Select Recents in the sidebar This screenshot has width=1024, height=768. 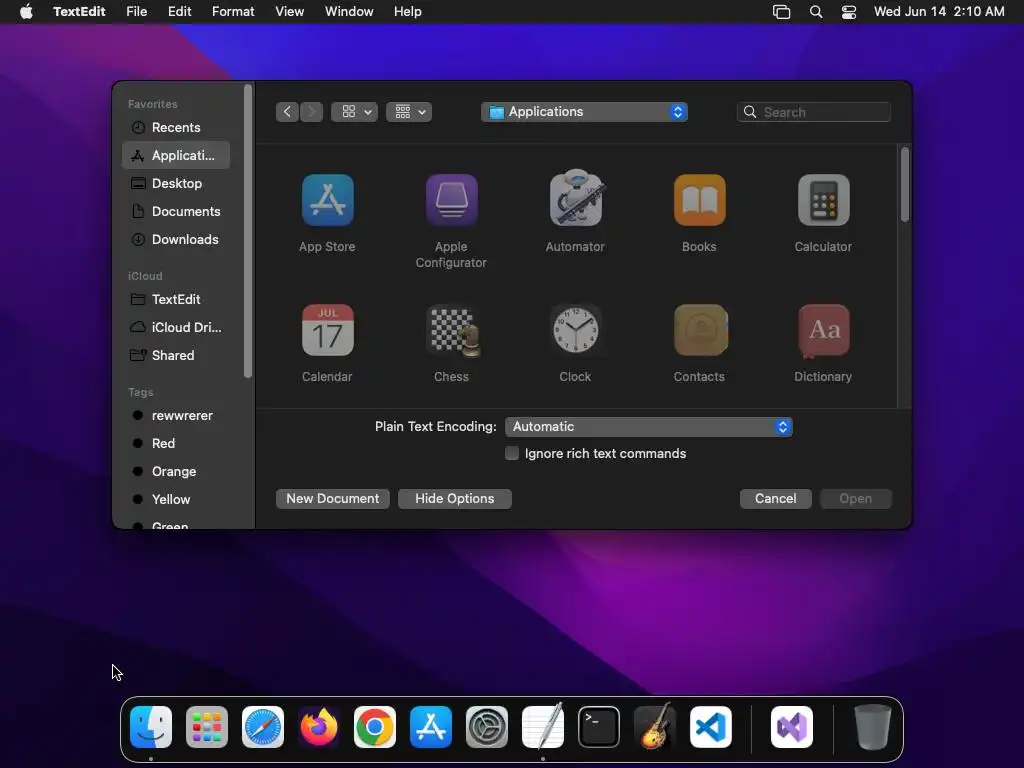pyautogui.click(x=176, y=127)
